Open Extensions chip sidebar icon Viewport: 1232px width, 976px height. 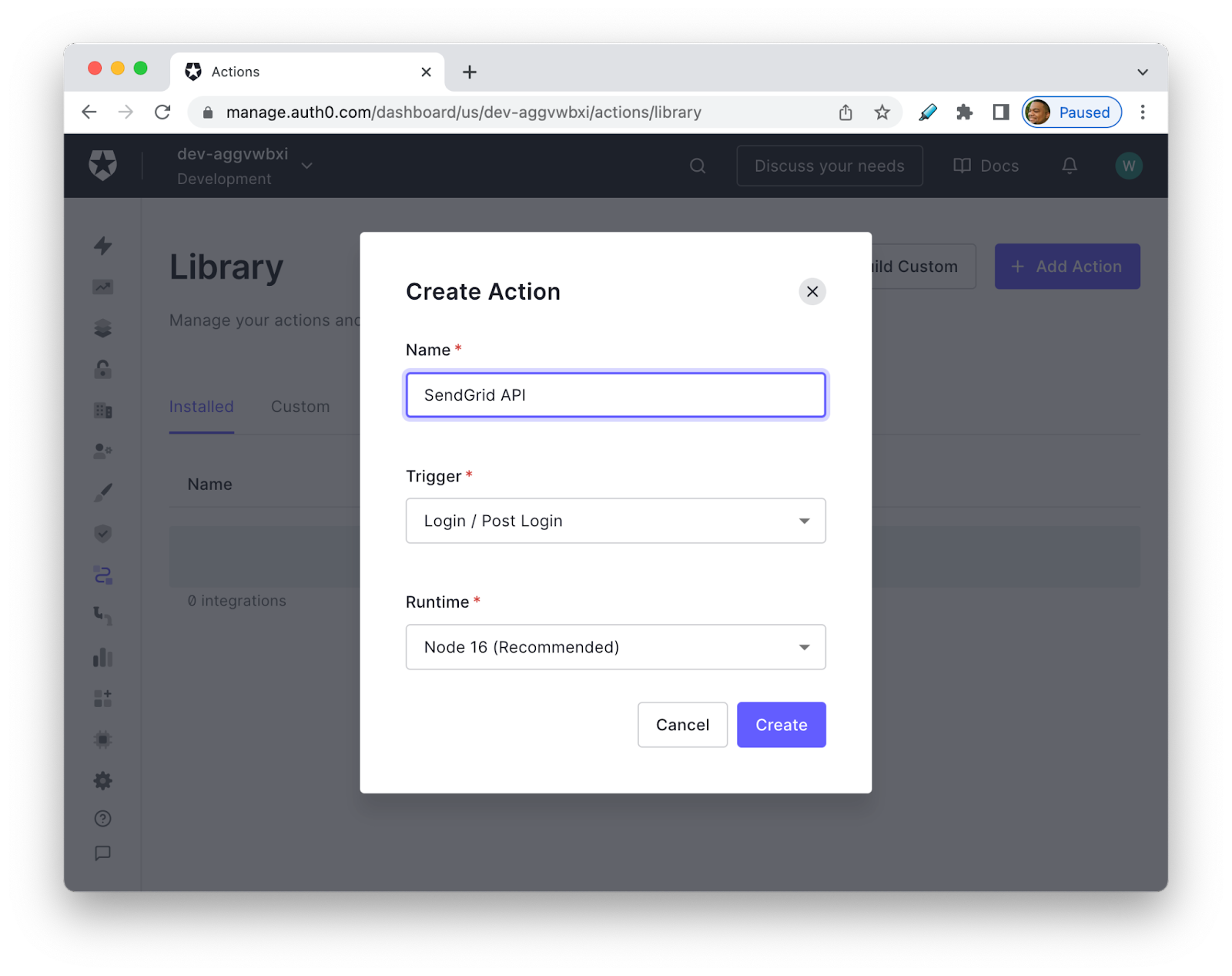point(102,740)
